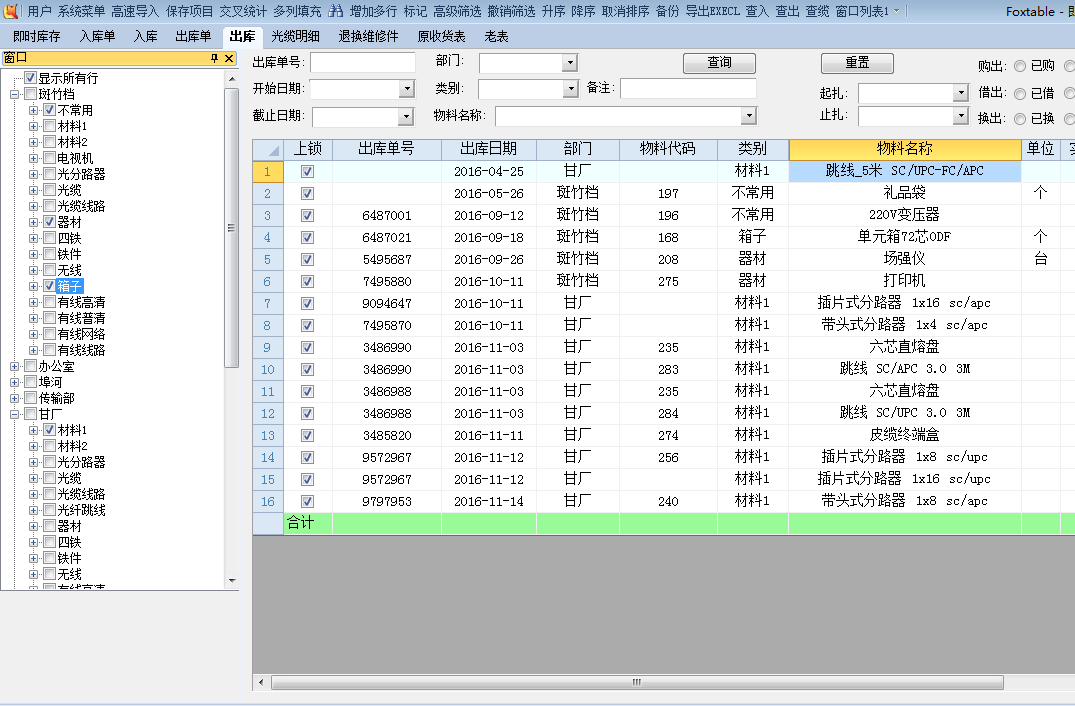This screenshot has height=706, width=1075.
Task: Switch to the 出库单 tab
Action: pos(193,36)
